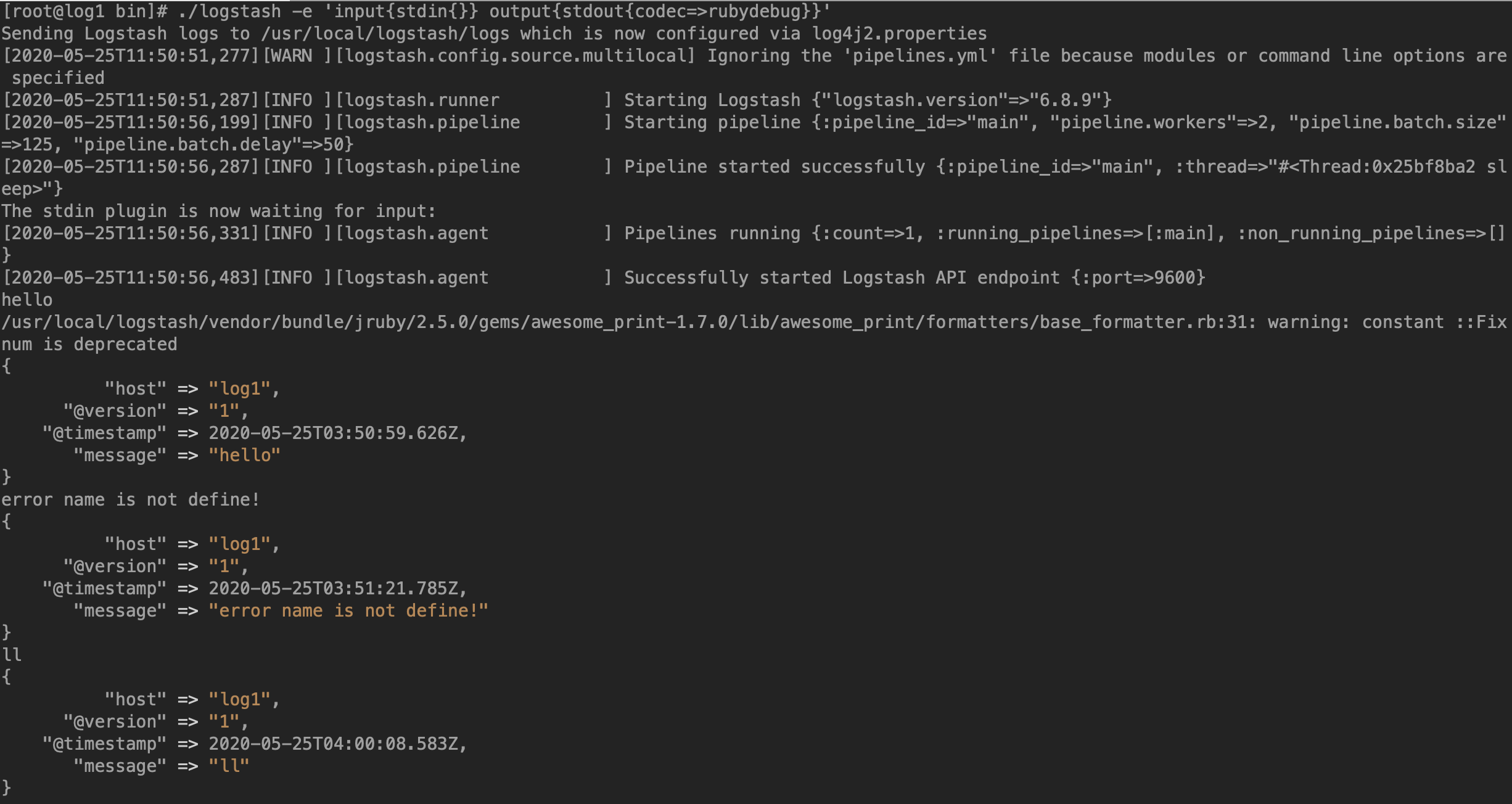Click the orange "error name is not define!" value
The width and height of the screenshot is (1512, 804).
pos(348,610)
